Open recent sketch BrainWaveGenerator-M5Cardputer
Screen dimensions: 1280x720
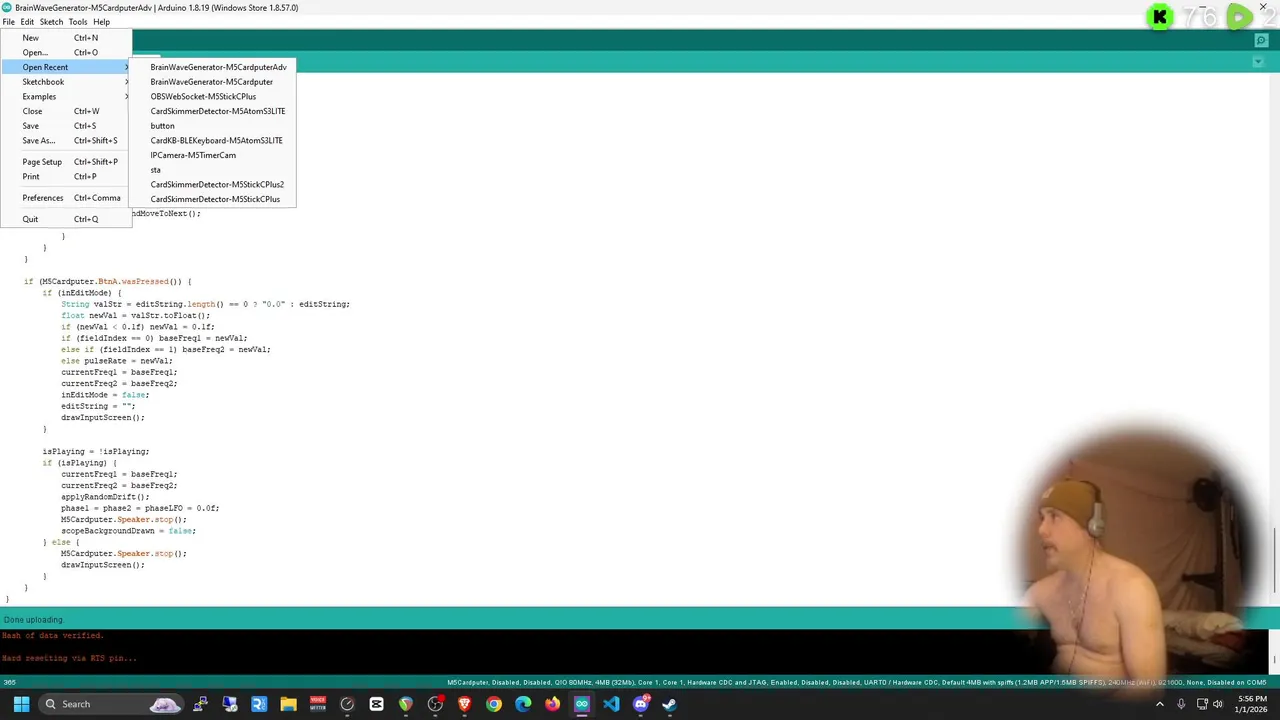tap(211, 82)
